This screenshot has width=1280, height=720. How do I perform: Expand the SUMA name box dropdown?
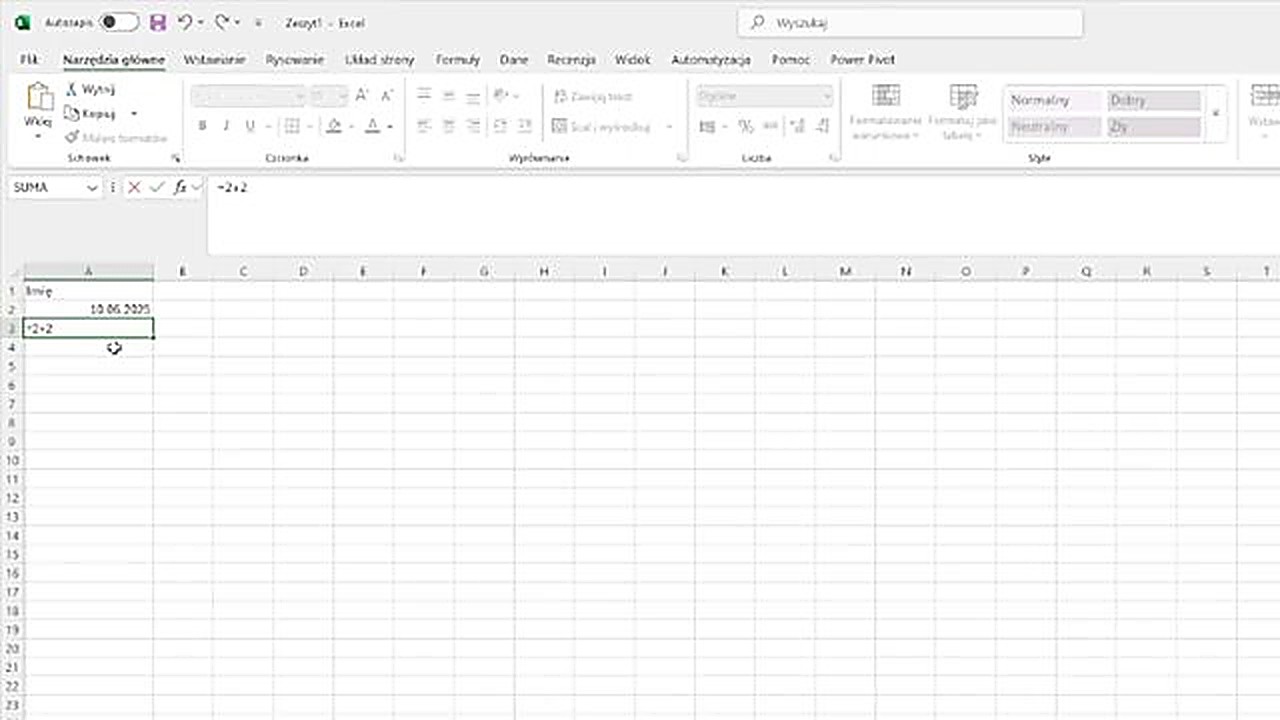[x=92, y=187]
